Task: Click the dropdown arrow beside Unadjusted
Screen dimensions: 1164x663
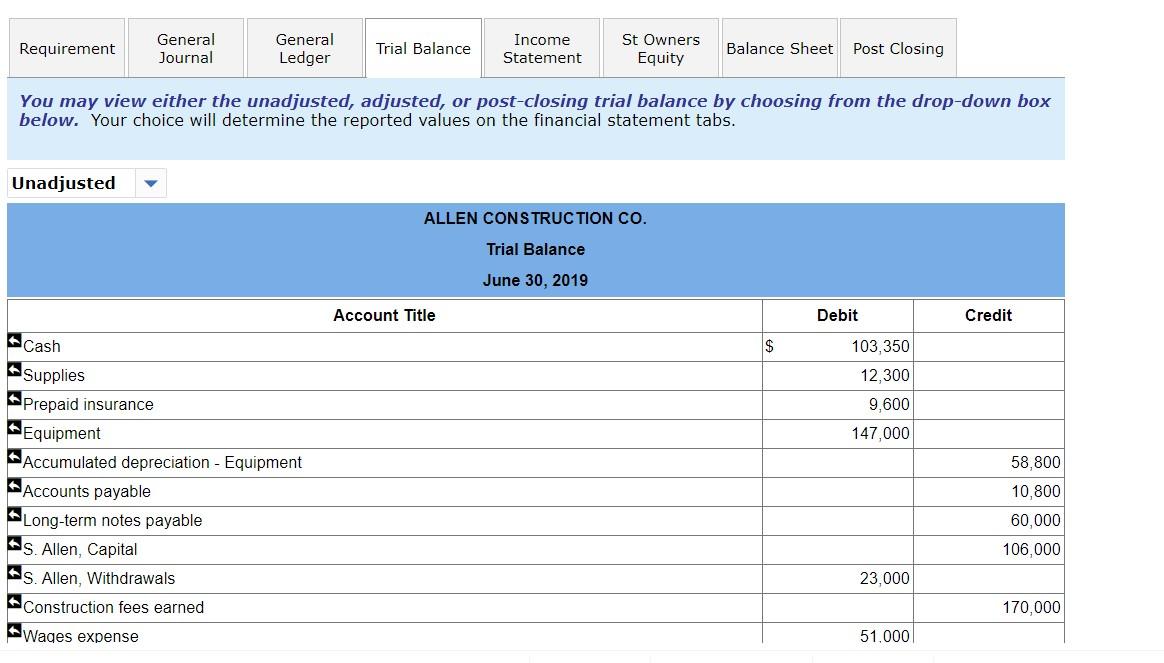Action: click(x=150, y=183)
